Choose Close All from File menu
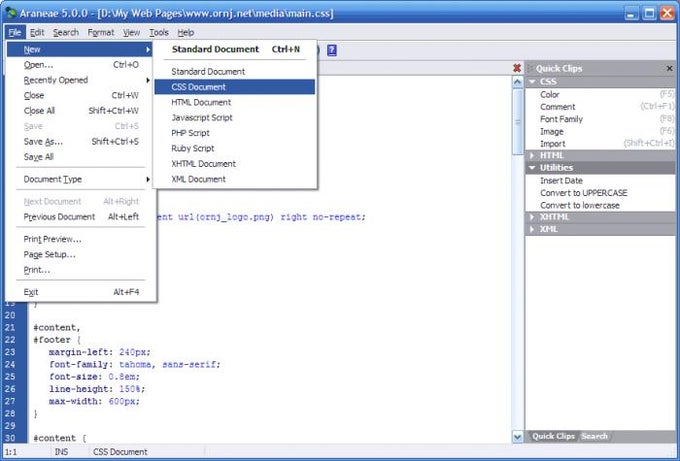The width and height of the screenshot is (680, 461). 80,111
